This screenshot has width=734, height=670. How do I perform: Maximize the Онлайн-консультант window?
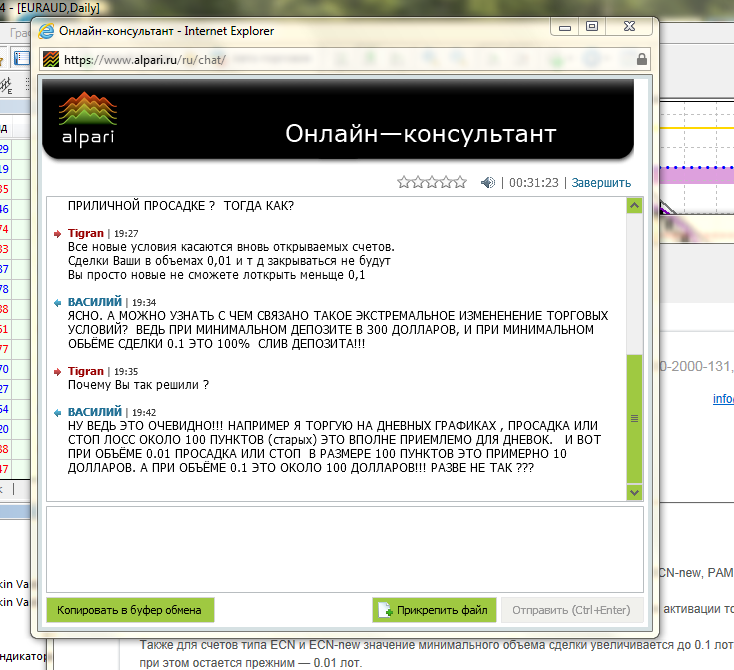[x=592, y=27]
